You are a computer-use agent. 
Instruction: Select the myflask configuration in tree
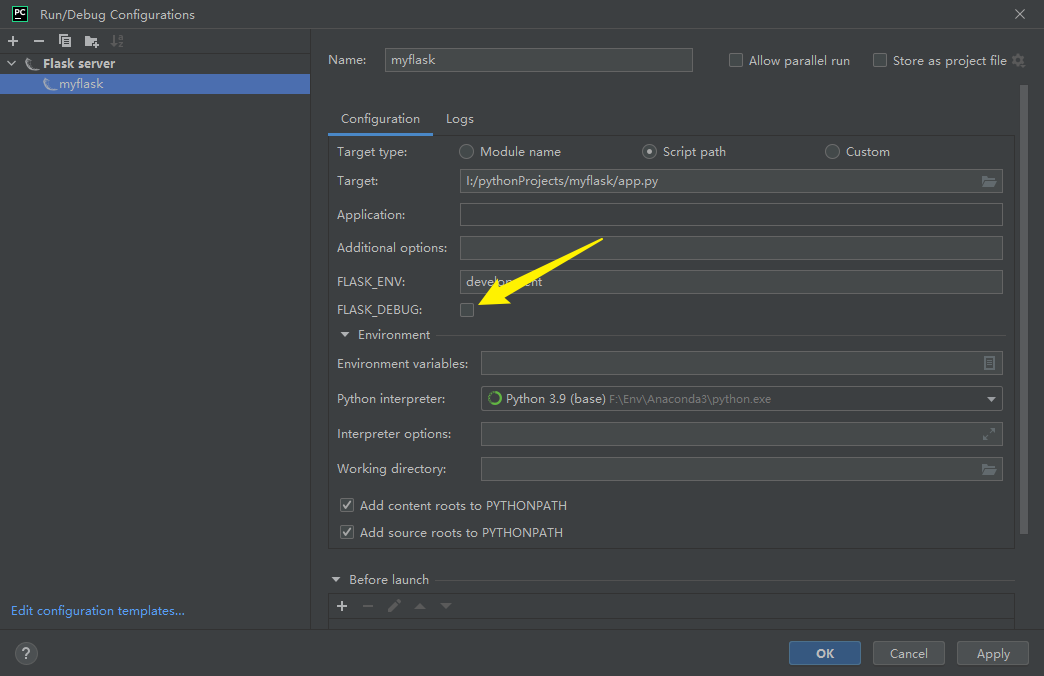click(154, 84)
